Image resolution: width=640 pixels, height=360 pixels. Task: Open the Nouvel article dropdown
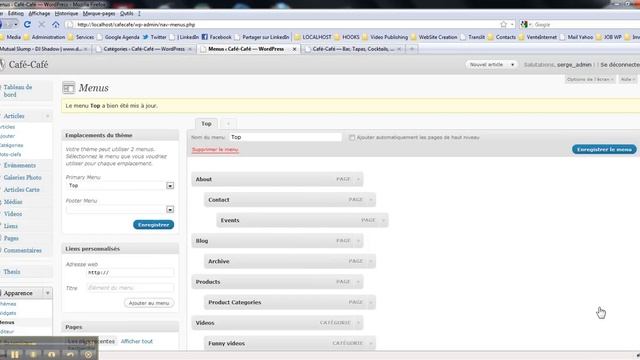512,64
